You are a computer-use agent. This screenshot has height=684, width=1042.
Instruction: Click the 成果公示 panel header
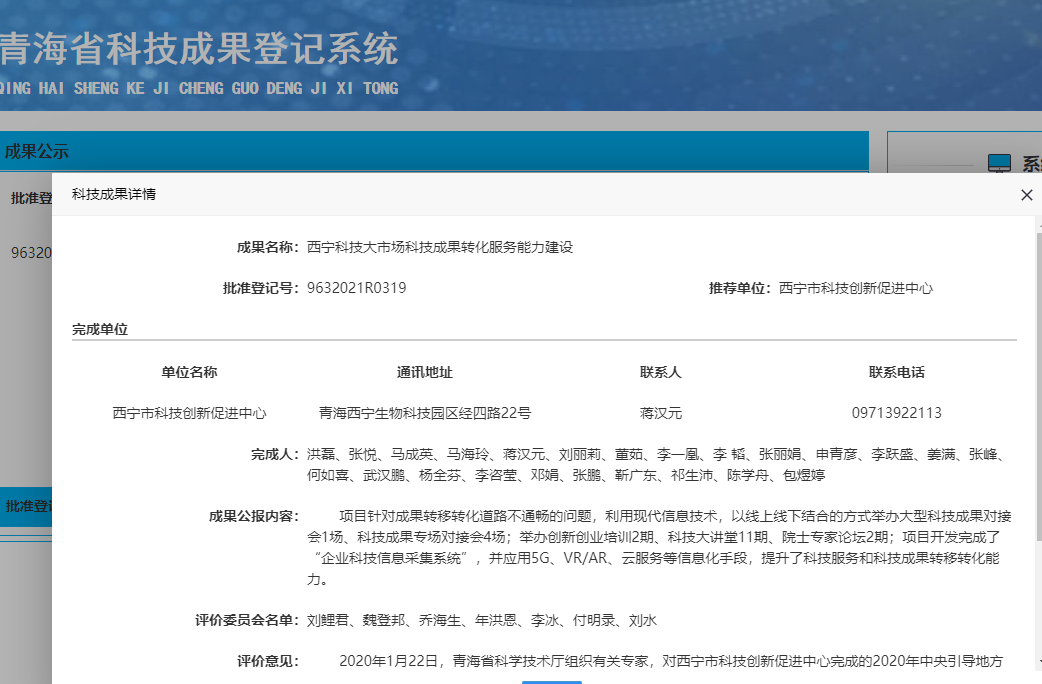coord(36,152)
